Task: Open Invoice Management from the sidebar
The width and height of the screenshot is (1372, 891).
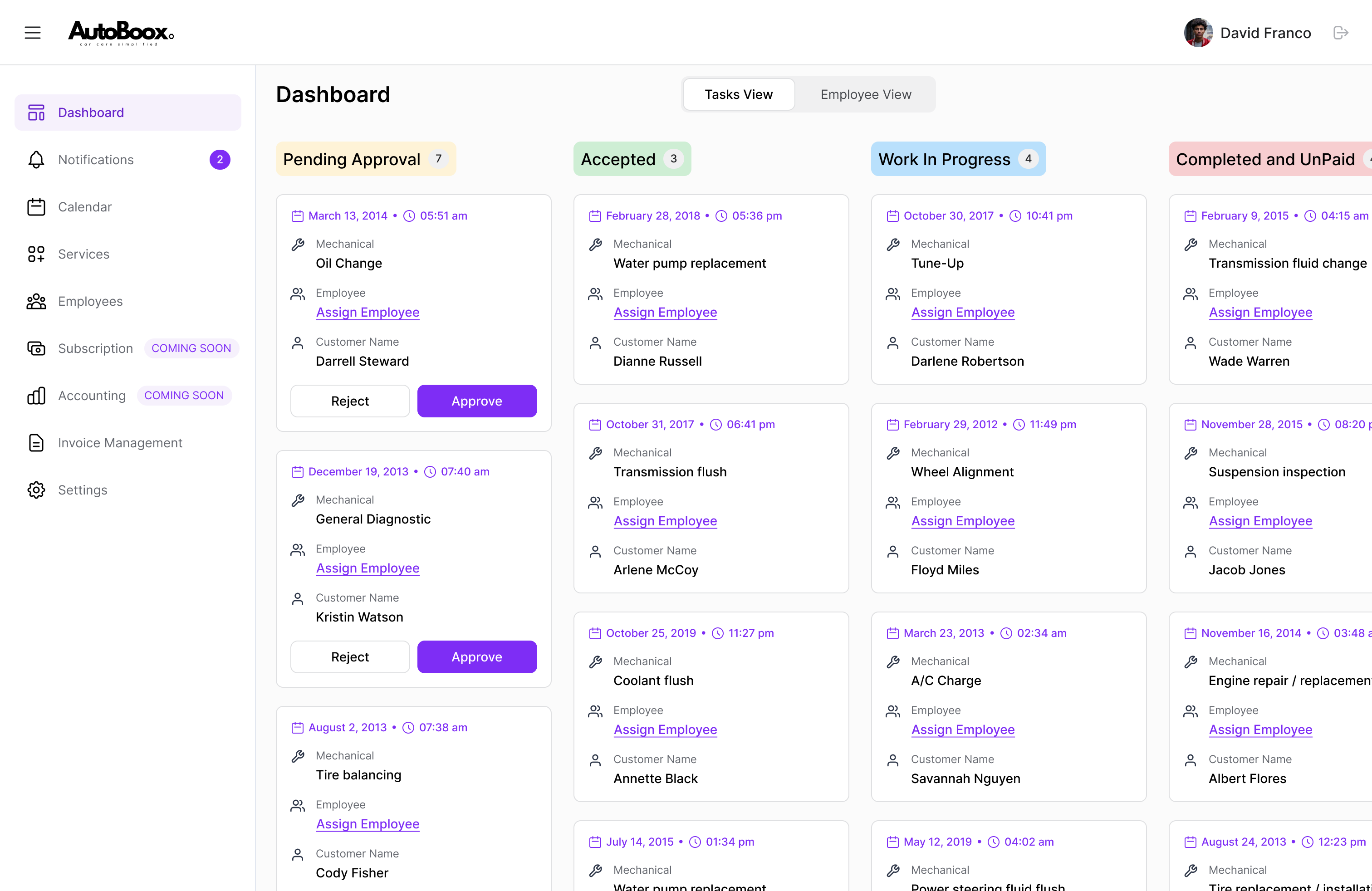Action: (128, 443)
